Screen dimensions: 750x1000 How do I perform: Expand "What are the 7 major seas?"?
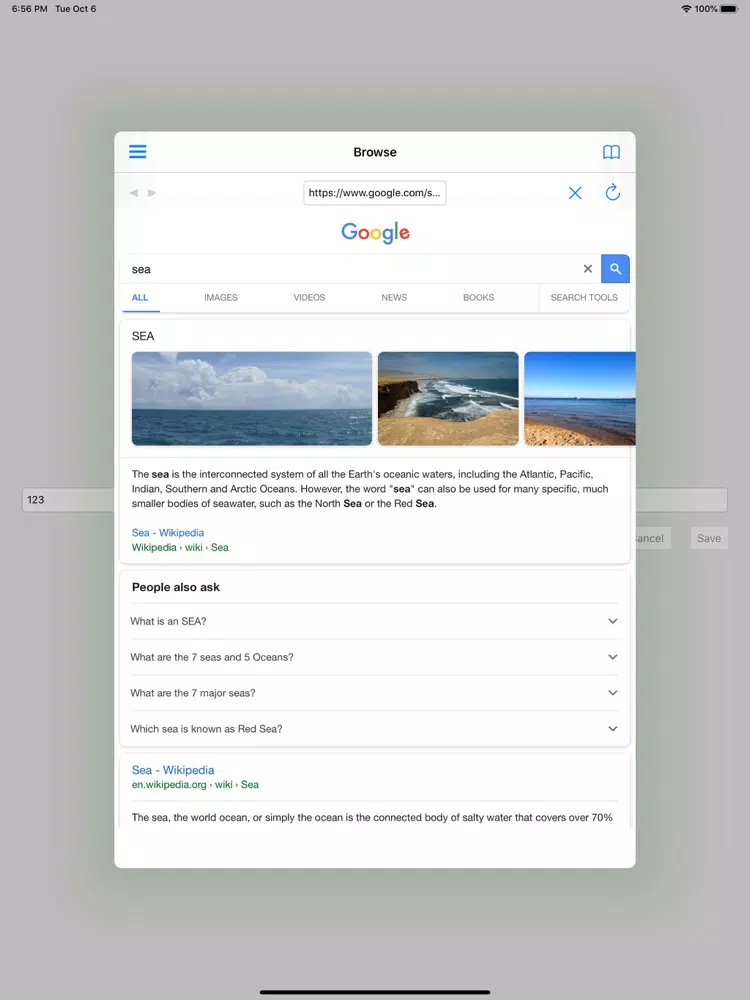click(374, 693)
